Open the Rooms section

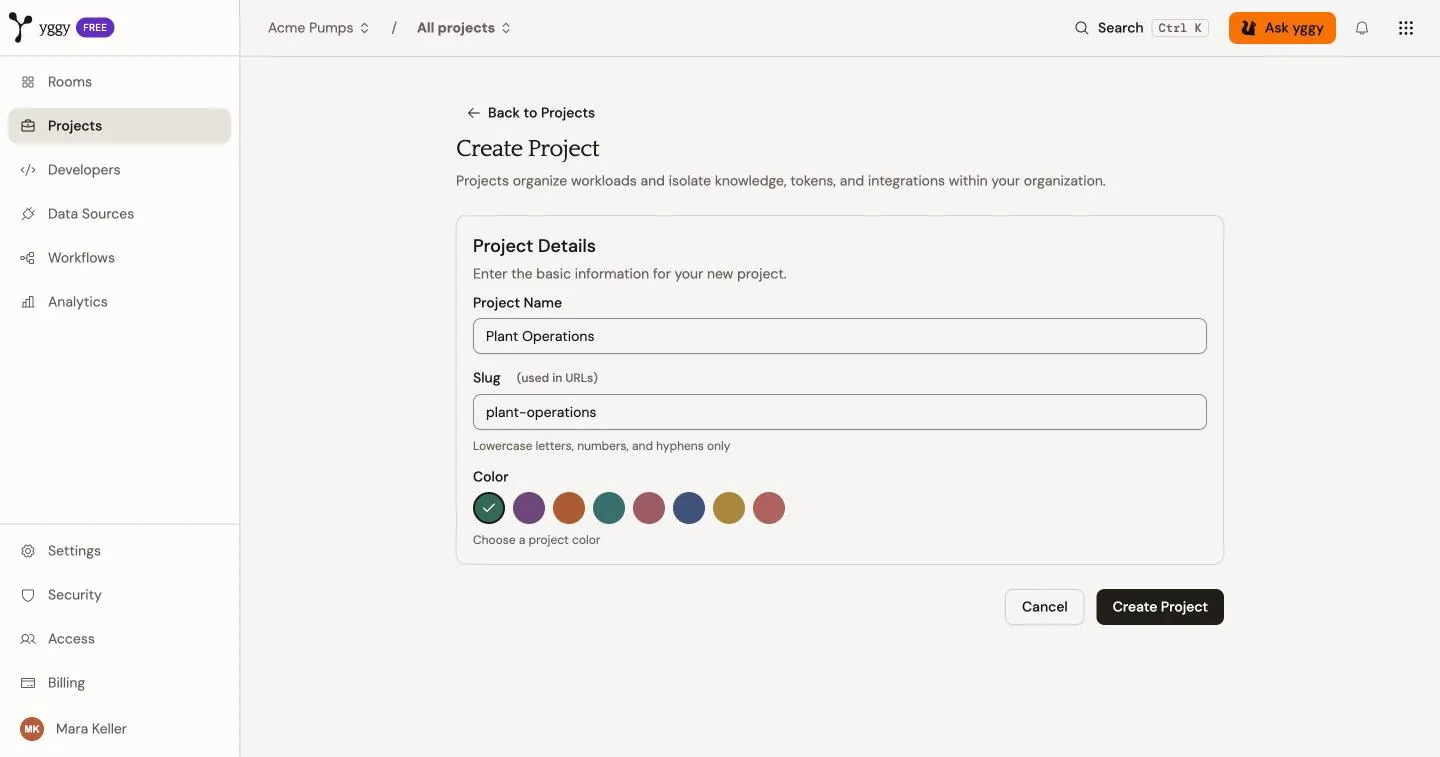click(120, 82)
